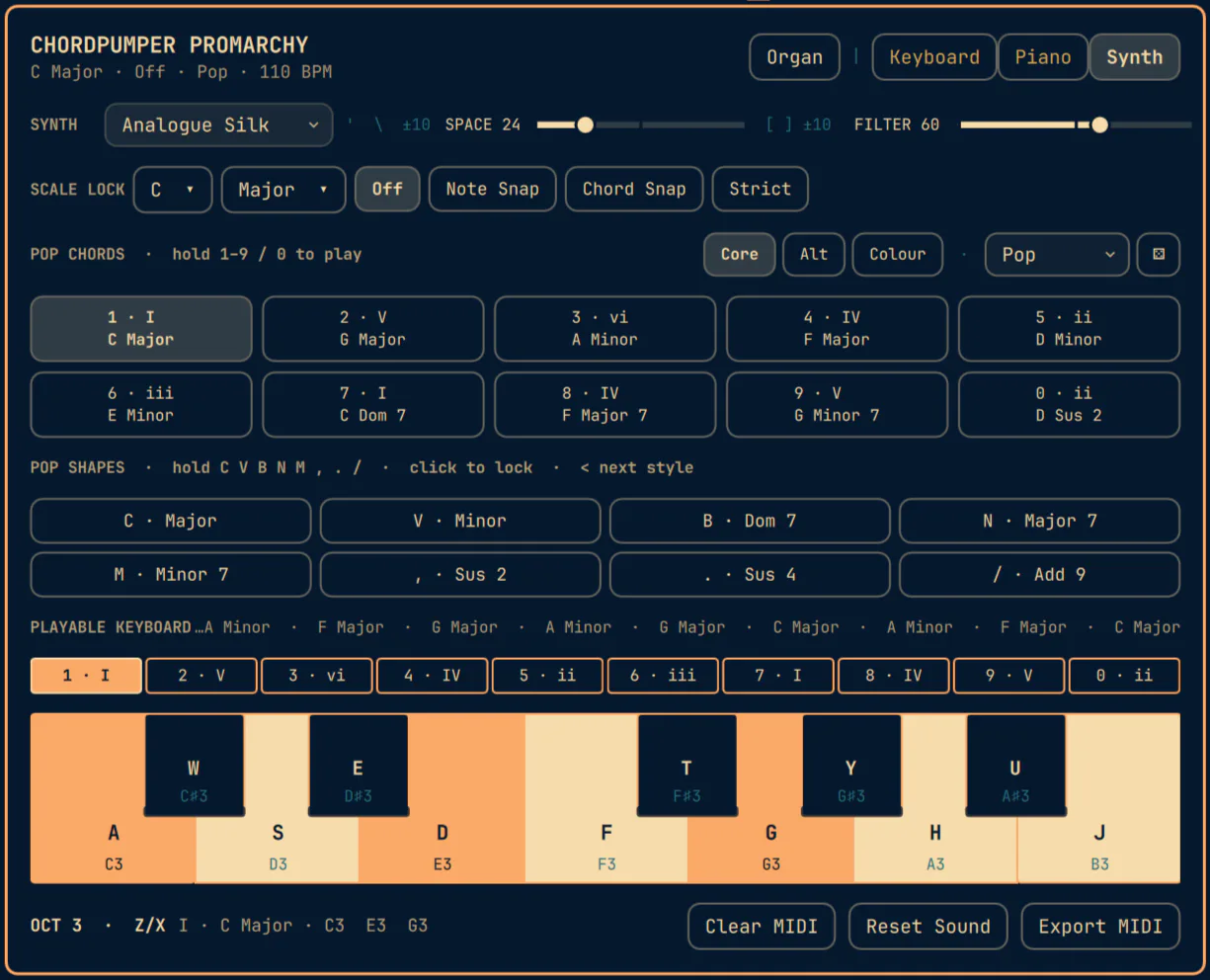Turn scale lock Off
Screen dimensions: 1210x980
pos(387,189)
